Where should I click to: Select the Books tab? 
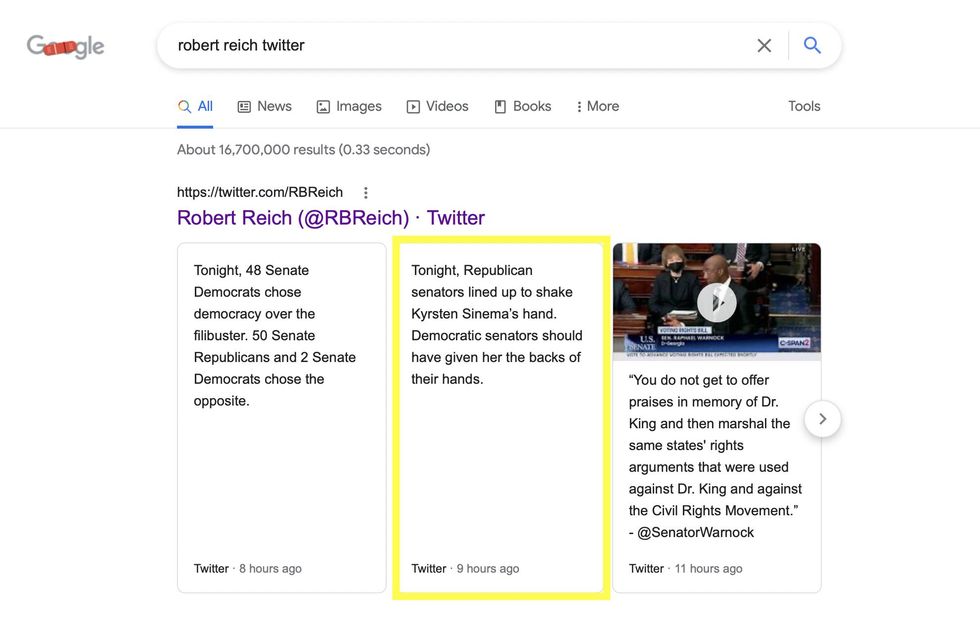pos(522,106)
